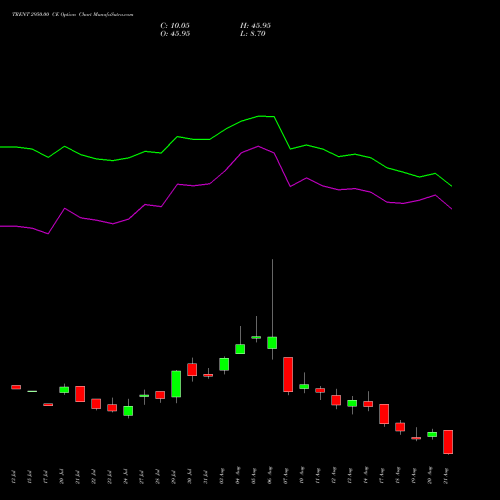
Task: Select the green 04 Aug candle
Action: pyautogui.click(x=240, y=349)
